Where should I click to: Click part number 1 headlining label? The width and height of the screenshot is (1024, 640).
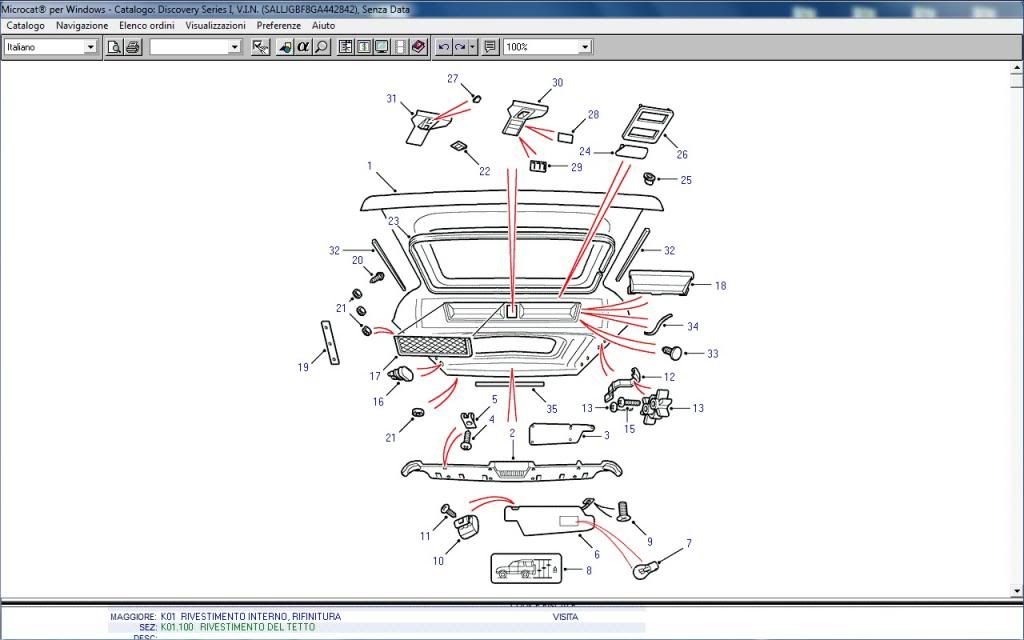point(369,165)
